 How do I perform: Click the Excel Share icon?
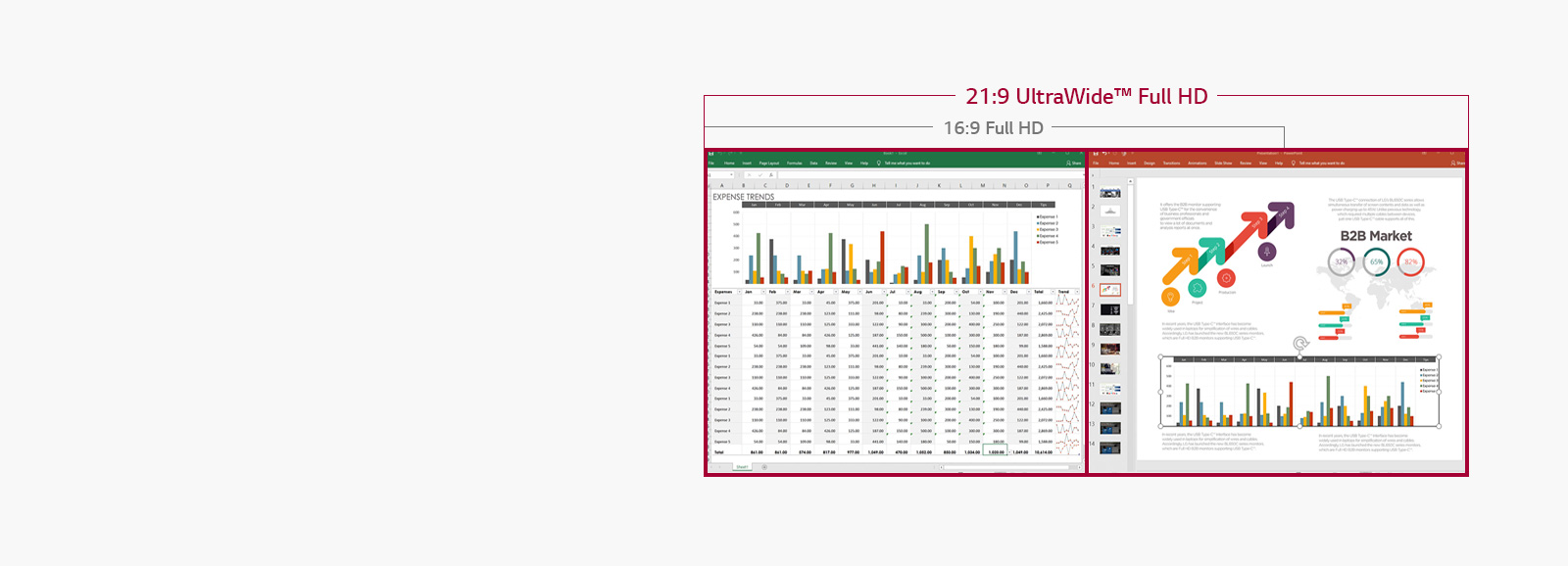[1074, 164]
